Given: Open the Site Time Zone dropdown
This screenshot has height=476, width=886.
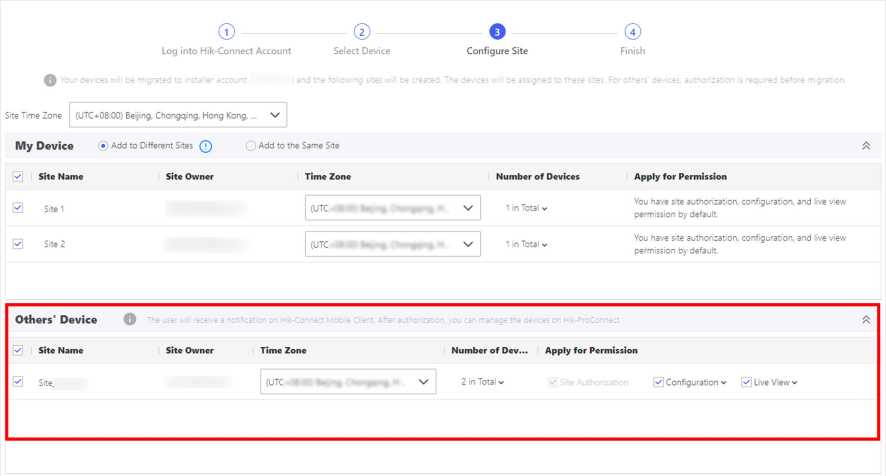Looking at the screenshot, I should click(x=178, y=115).
